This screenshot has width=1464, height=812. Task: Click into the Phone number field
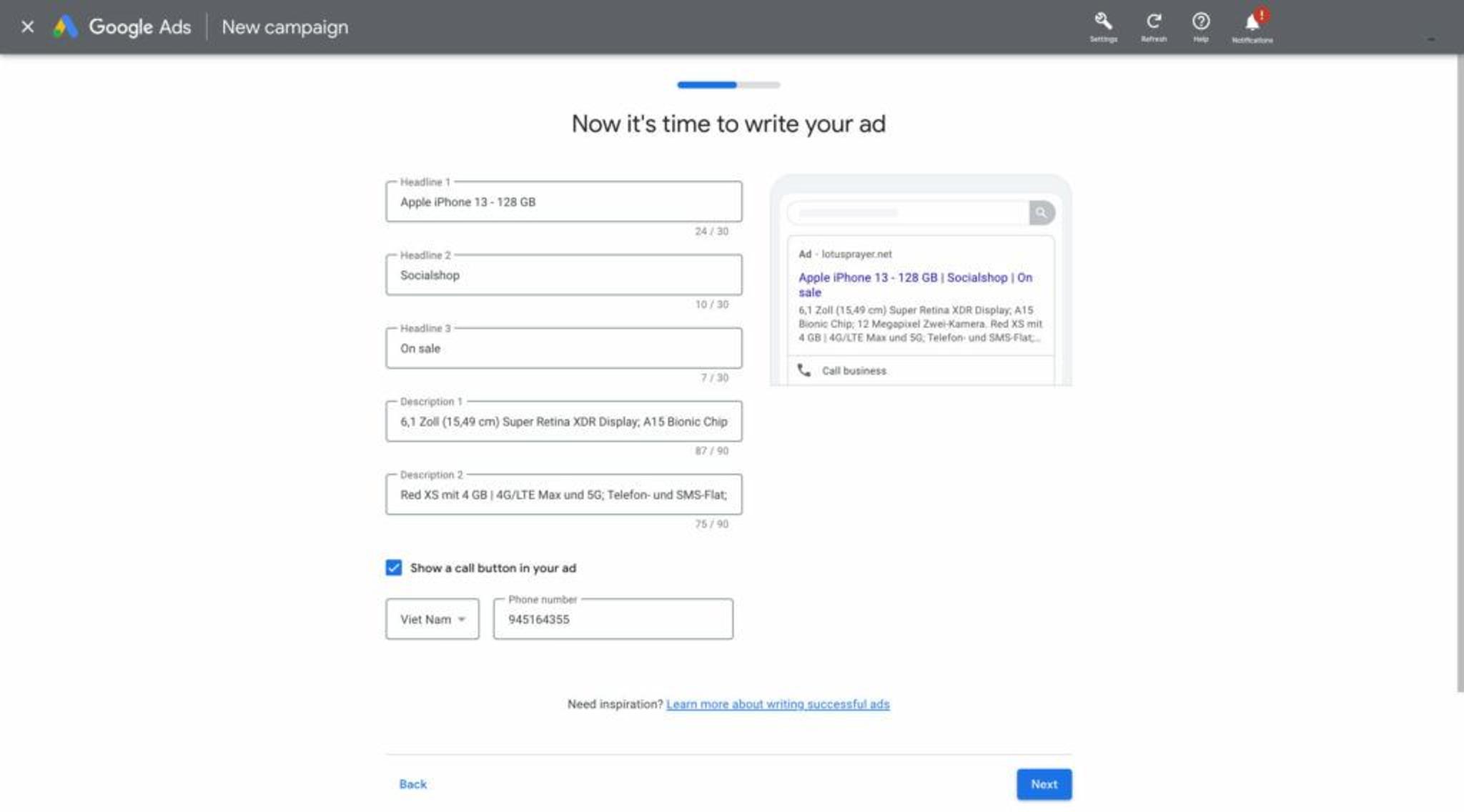(x=613, y=619)
